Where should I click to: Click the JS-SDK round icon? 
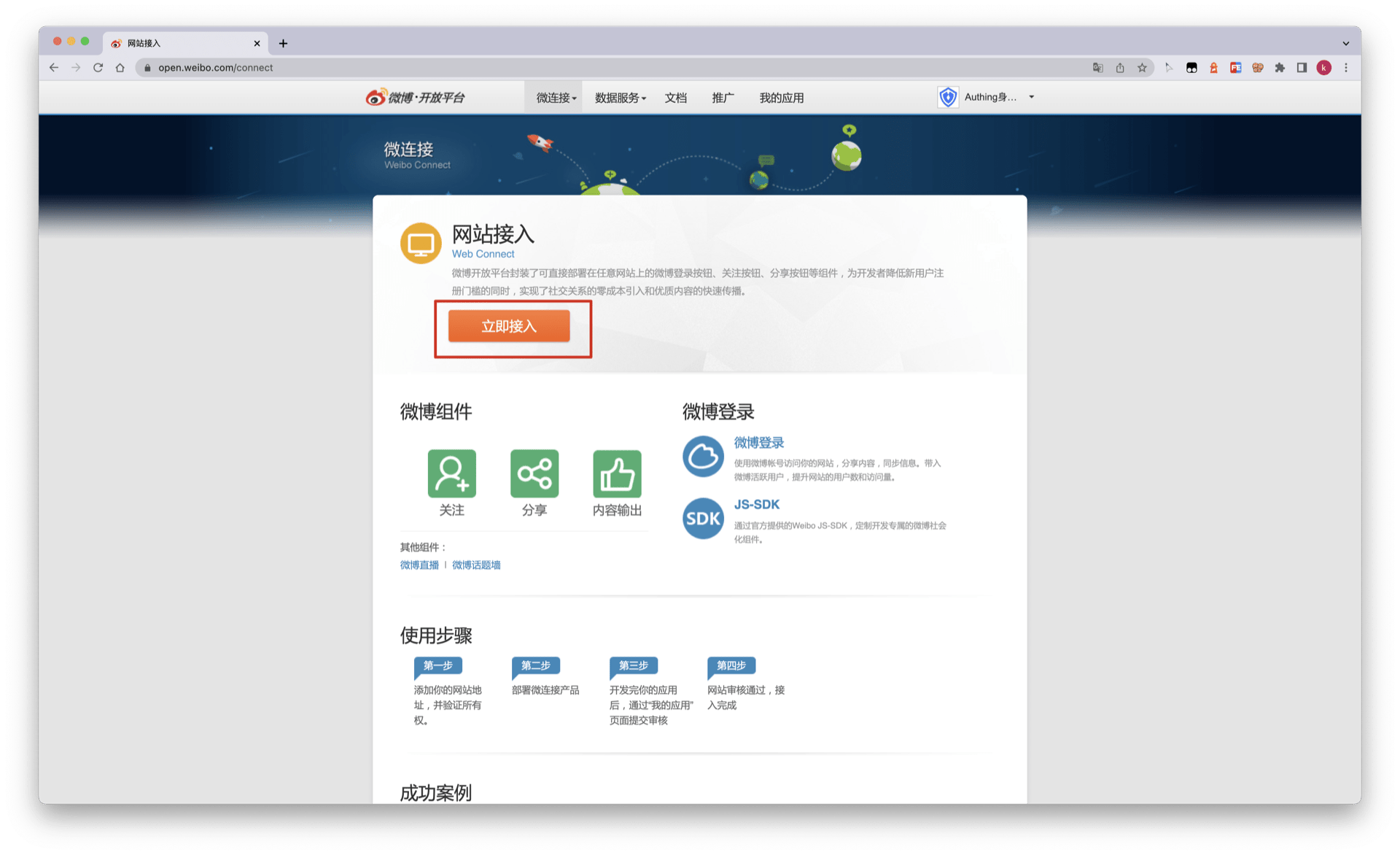click(703, 519)
